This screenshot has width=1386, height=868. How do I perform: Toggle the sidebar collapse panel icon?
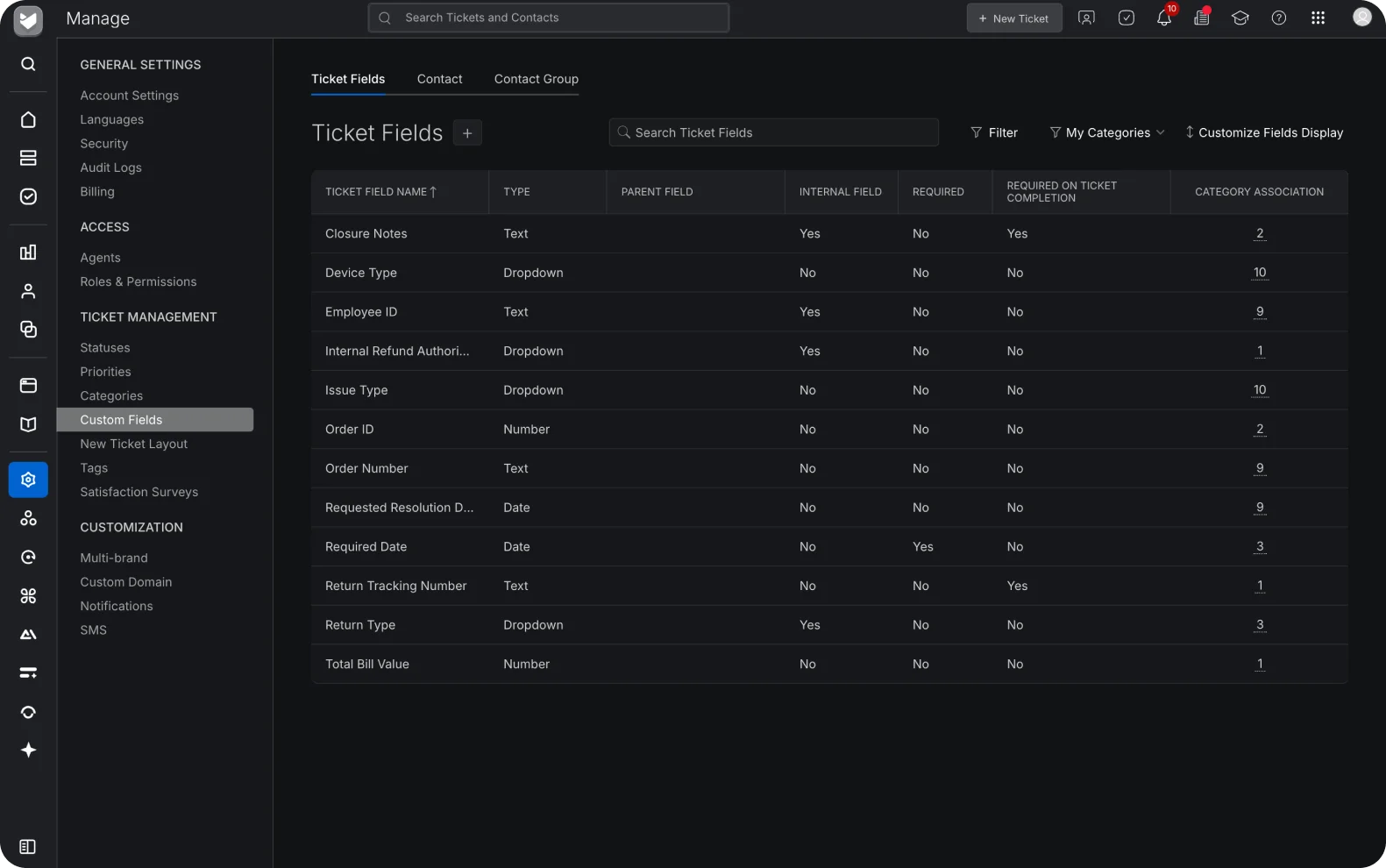(28, 846)
